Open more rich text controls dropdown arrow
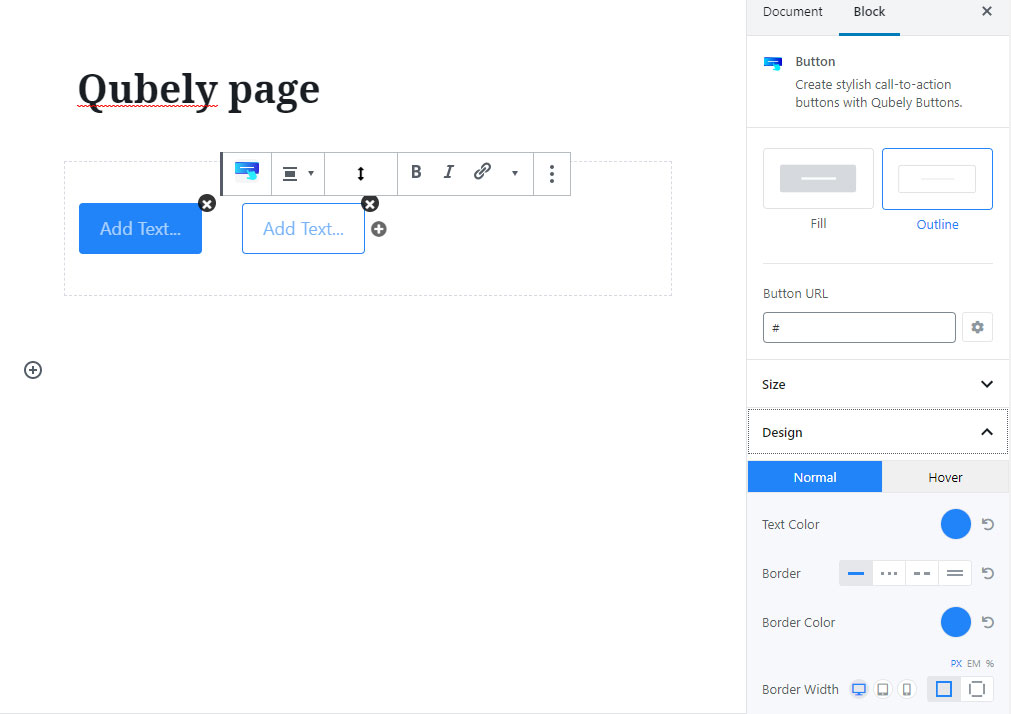 coord(515,173)
